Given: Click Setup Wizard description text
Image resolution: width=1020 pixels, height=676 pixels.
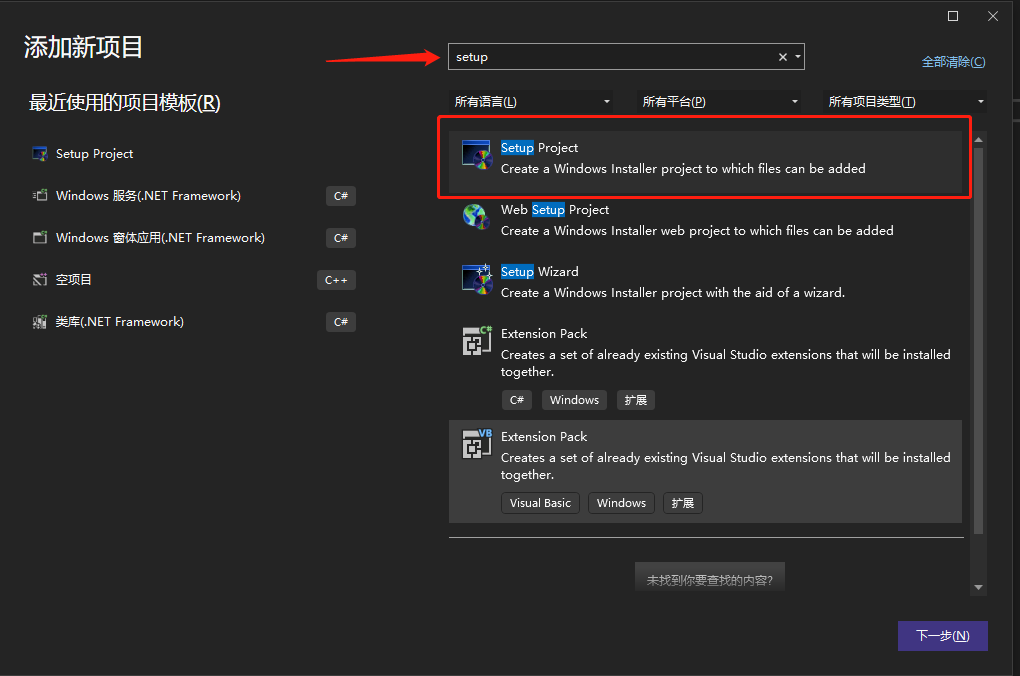Looking at the screenshot, I should (x=673, y=293).
